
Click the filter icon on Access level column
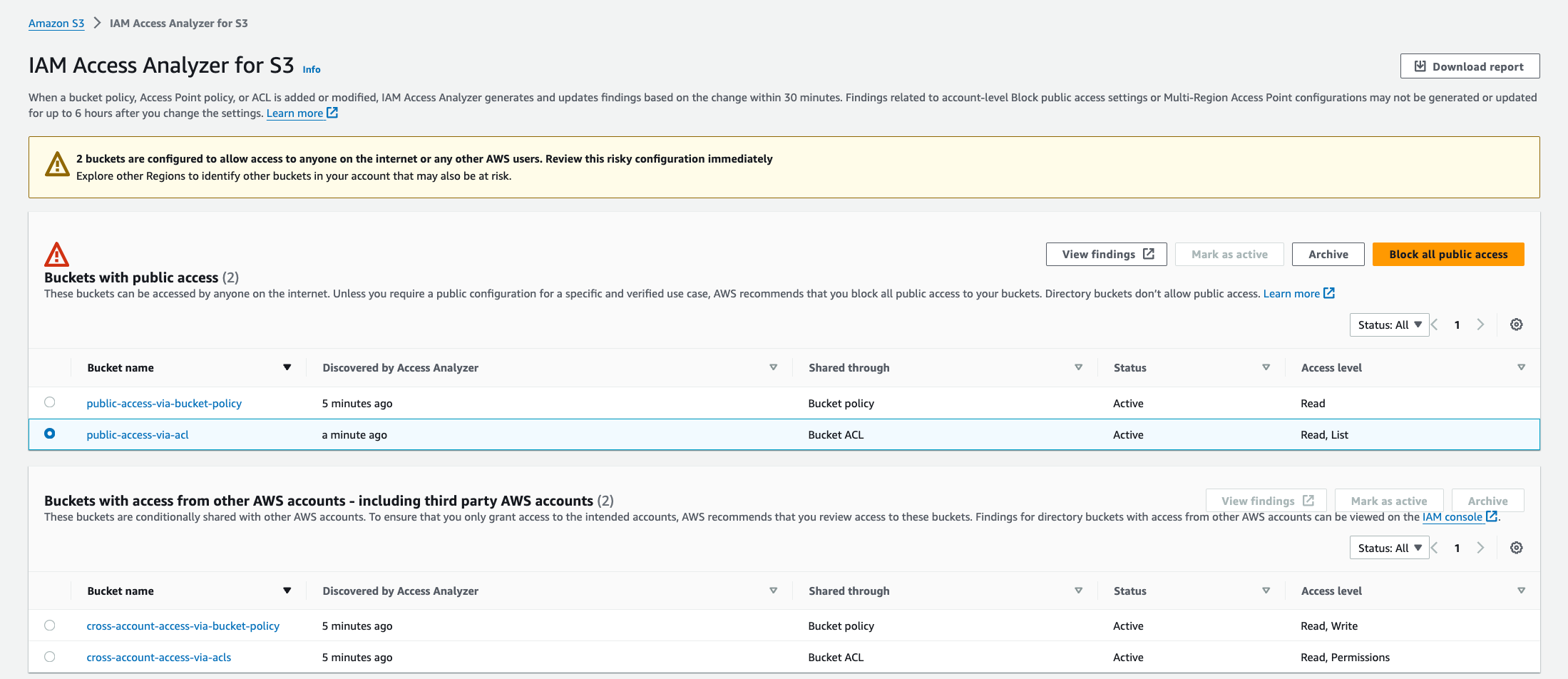coord(1521,367)
